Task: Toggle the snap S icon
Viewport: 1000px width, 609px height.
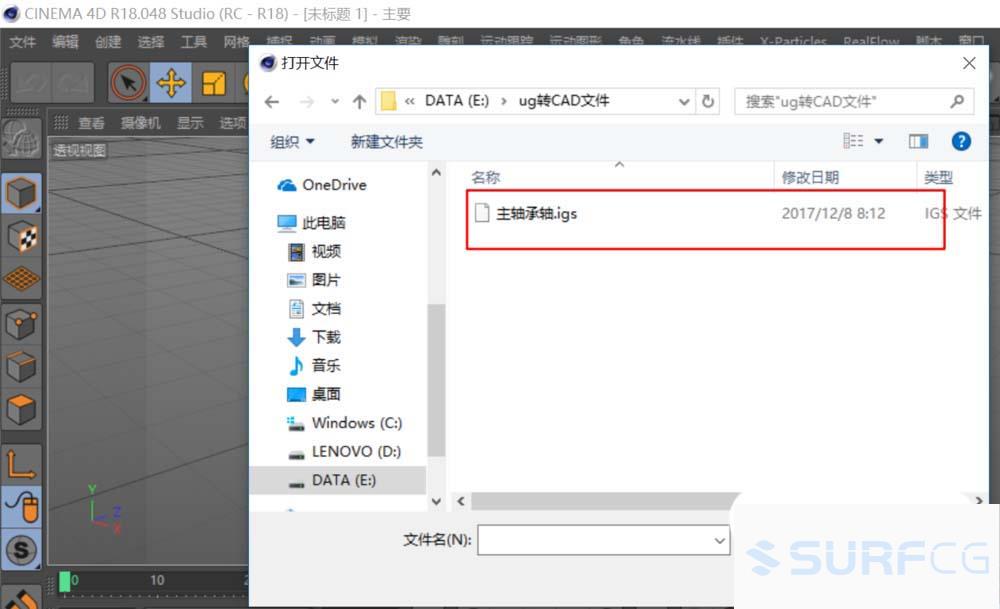Action: [x=21, y=550]
